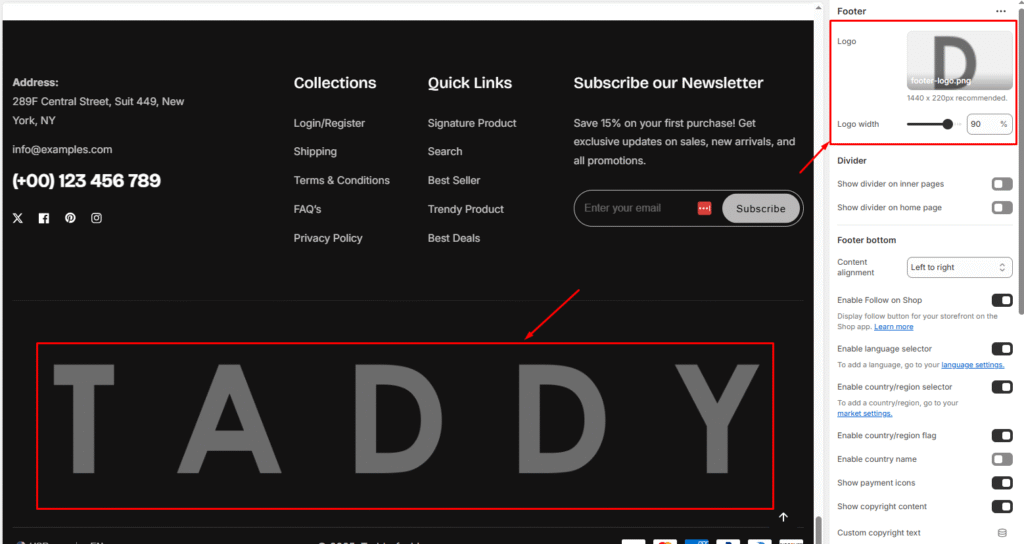The image size is (1024, 544).
Task: Open the X (Twitter) social icon
Action: (x=18, y=218)
